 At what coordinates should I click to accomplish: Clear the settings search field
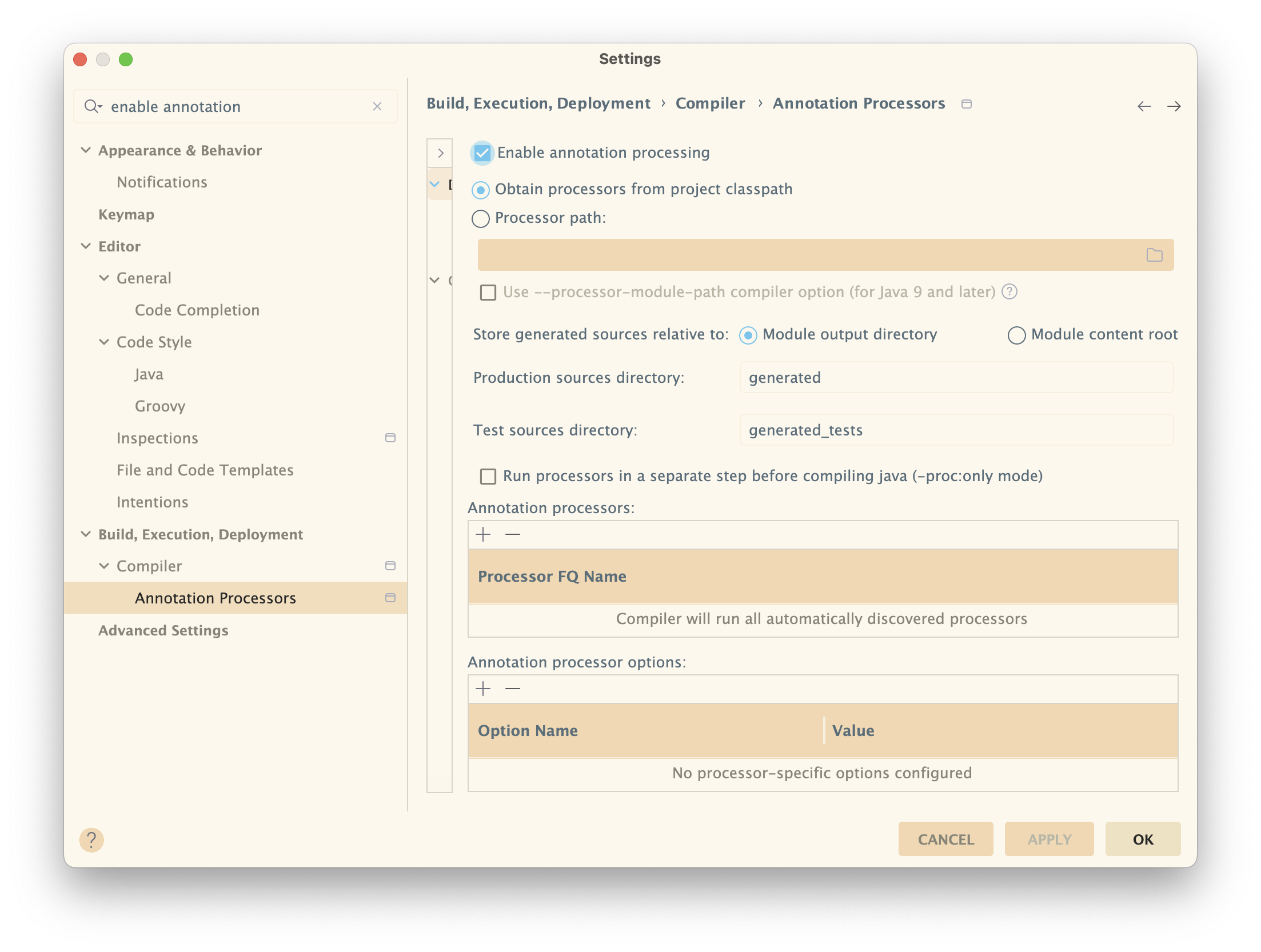pyautogui.click(x=377, y=106)
